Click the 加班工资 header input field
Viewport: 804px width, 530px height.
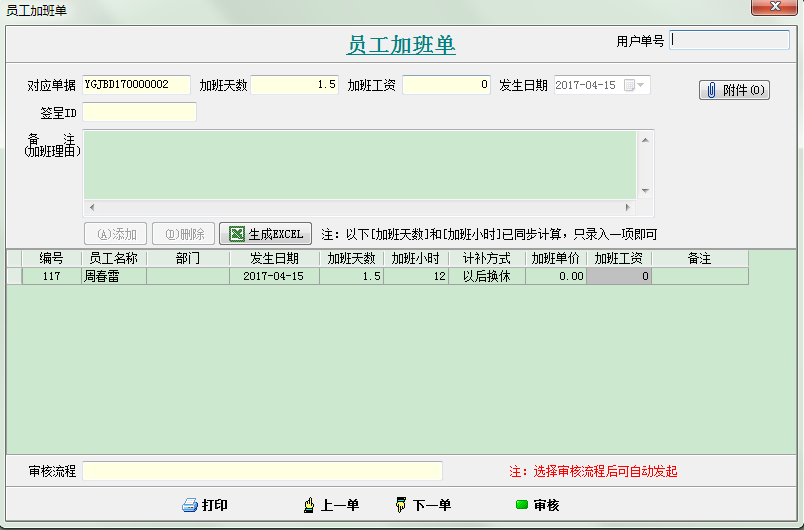(446, 85)
